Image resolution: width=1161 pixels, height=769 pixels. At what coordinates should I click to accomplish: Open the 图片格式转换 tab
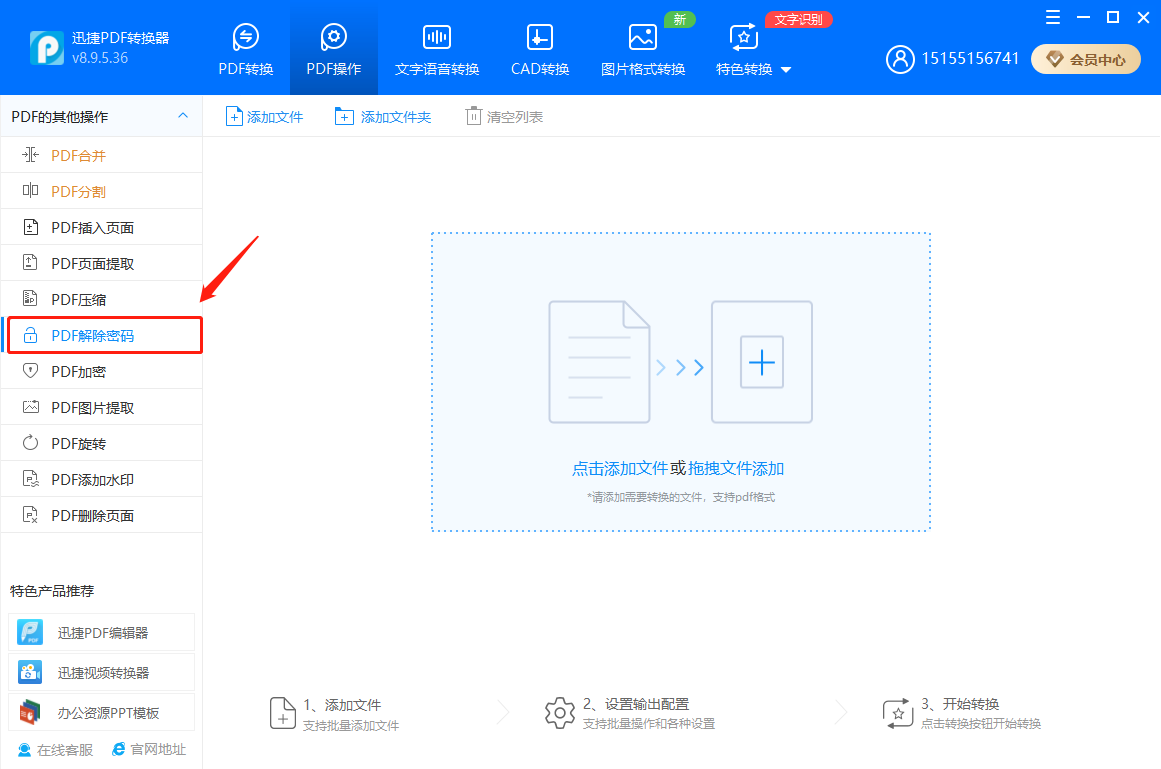(x=643, y=50)
